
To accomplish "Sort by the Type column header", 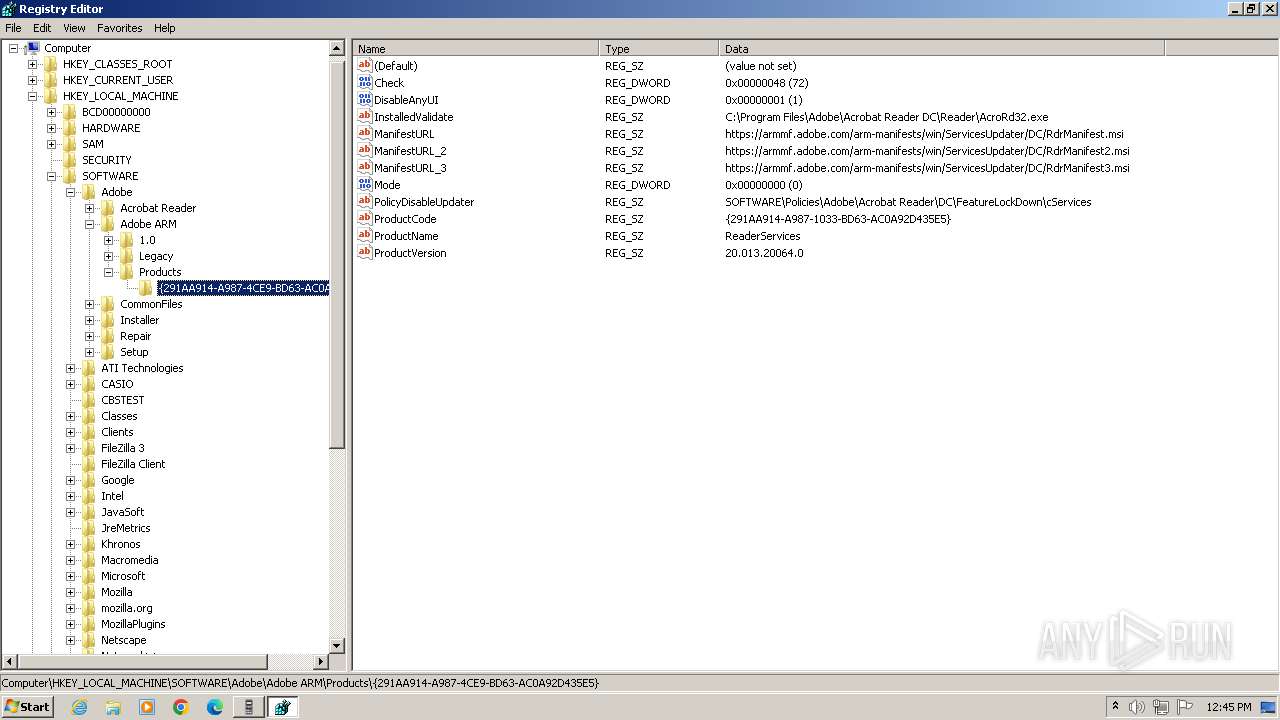I will tap(659, 48).
